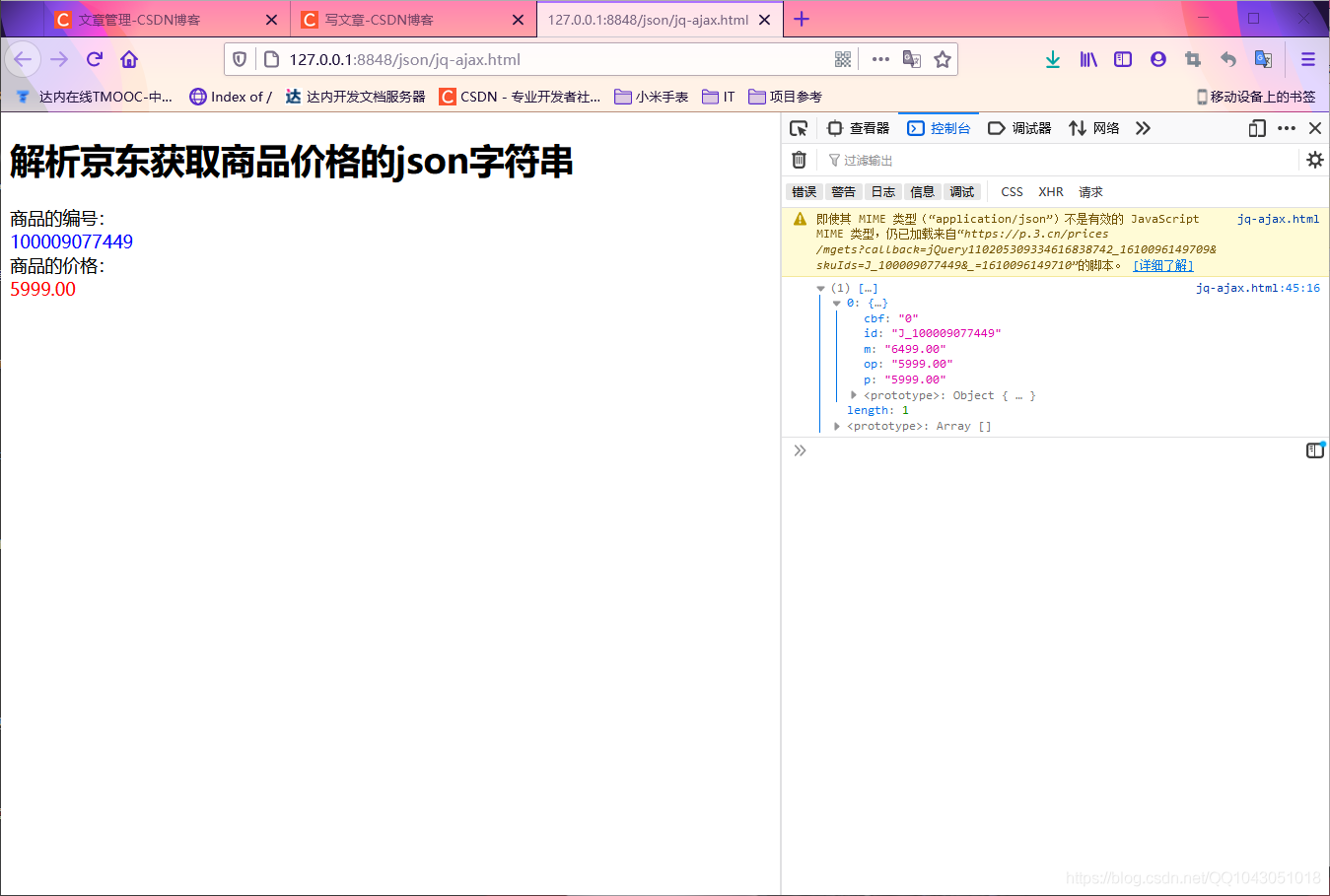Open 项目参考 bookmark folder
Image resolution: width=1330 pixels, height=896 pixels.
785,97
